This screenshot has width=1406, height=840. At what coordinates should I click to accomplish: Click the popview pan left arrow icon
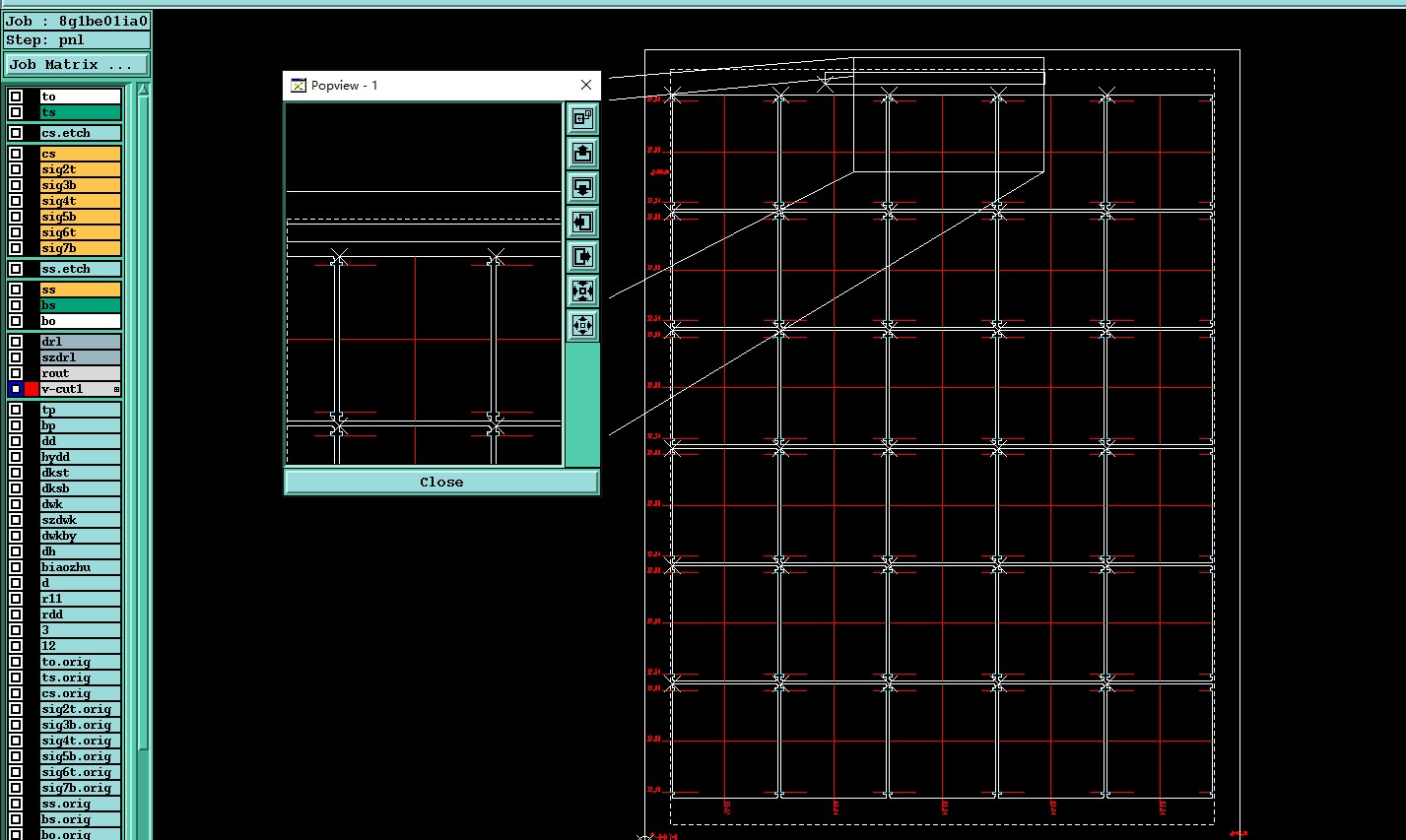[582, 222]
